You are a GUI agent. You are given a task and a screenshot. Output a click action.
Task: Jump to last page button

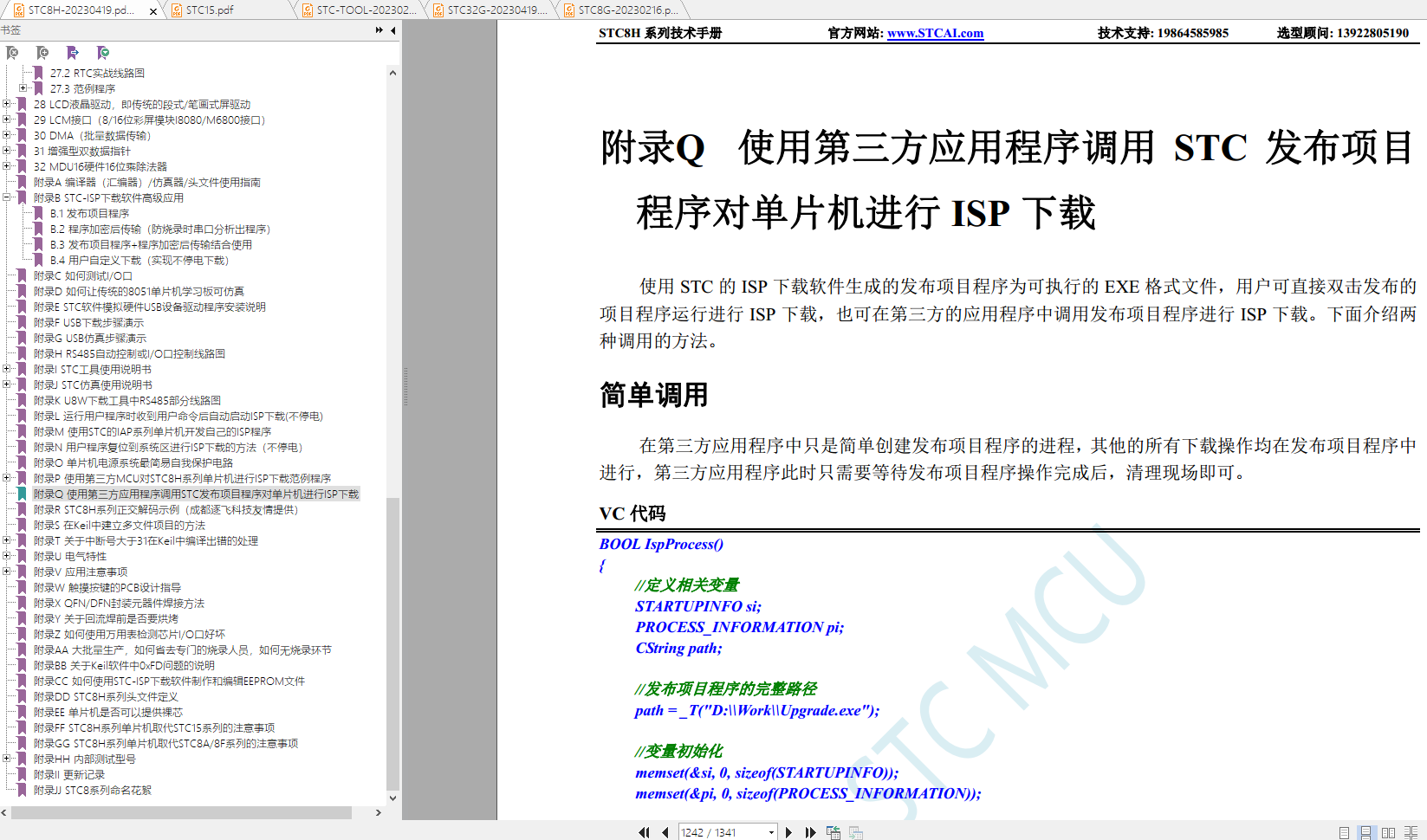coord(811,832)
